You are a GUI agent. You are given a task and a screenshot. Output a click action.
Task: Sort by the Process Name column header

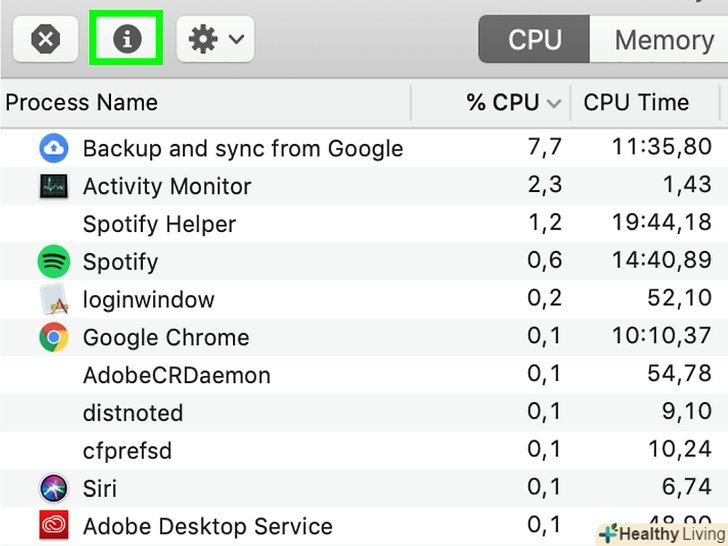[82, 102]
